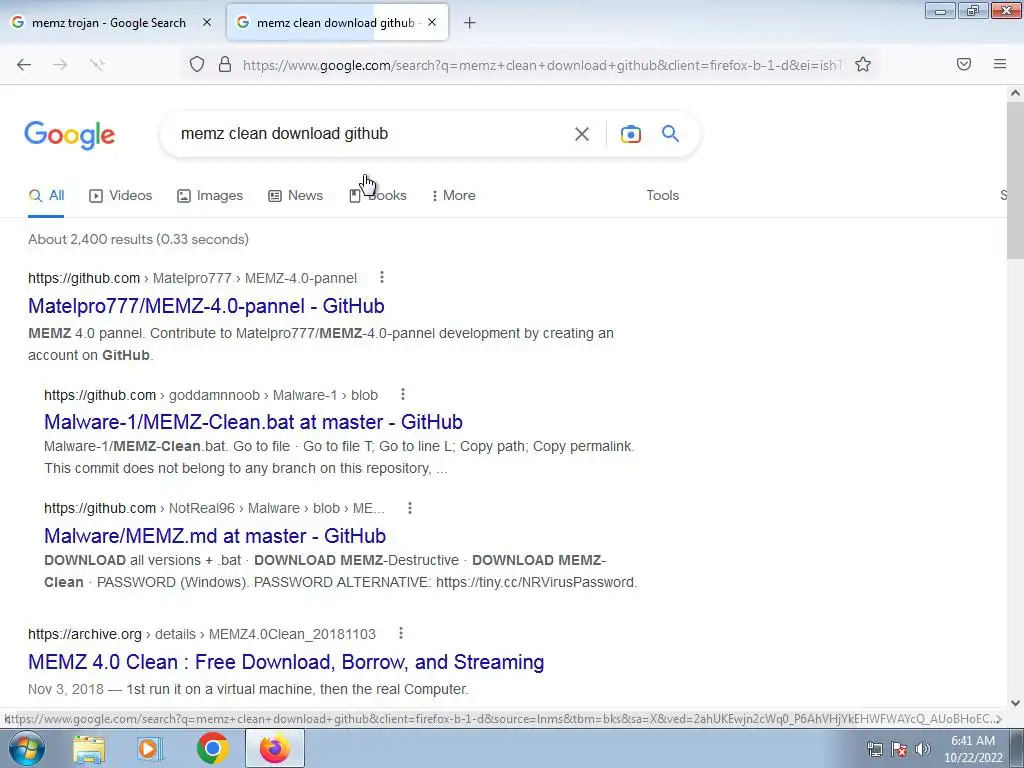
Task: Click the page scroll-down arrow
Action: (1015, 703)
